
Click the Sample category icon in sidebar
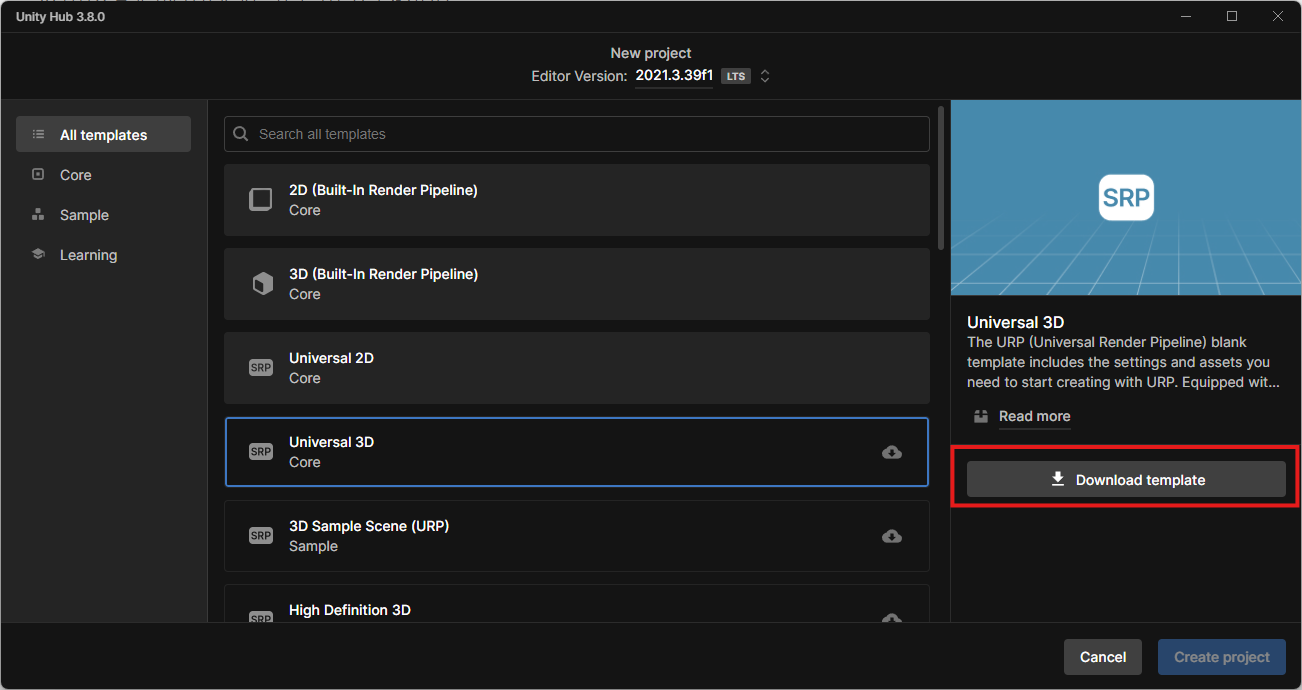pos(38,214)
